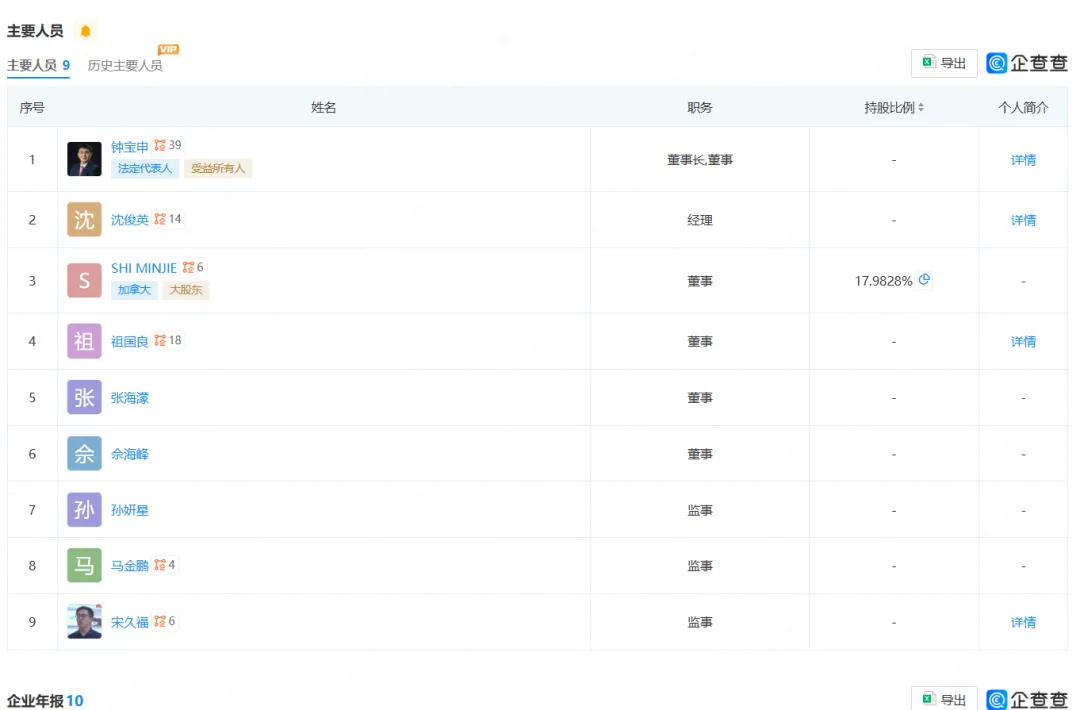Click the pie chart icon next to 17.9828%
The width and height of the screenshot is (1080, 710).
tap(924, 280)
